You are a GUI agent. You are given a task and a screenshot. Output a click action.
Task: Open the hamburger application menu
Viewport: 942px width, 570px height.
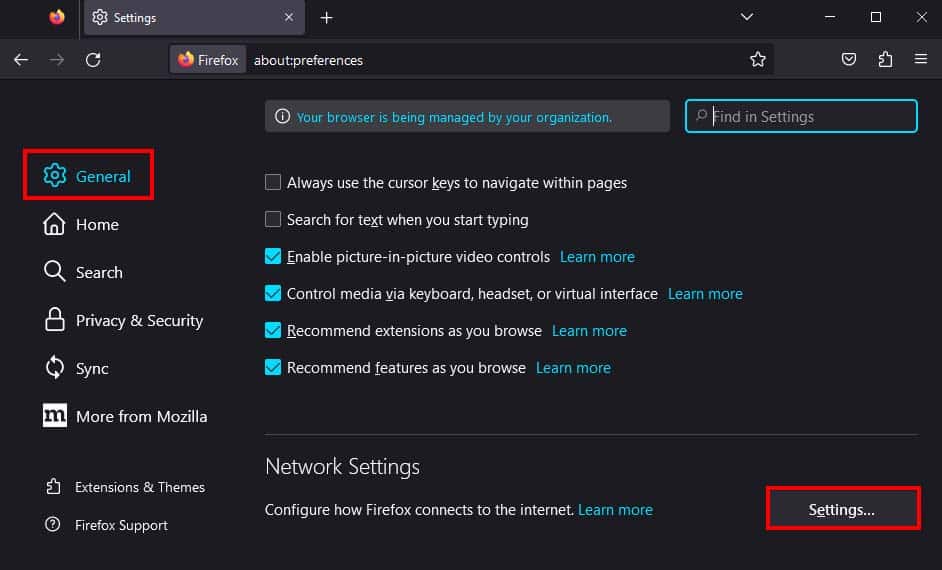[x=920, y=59]
